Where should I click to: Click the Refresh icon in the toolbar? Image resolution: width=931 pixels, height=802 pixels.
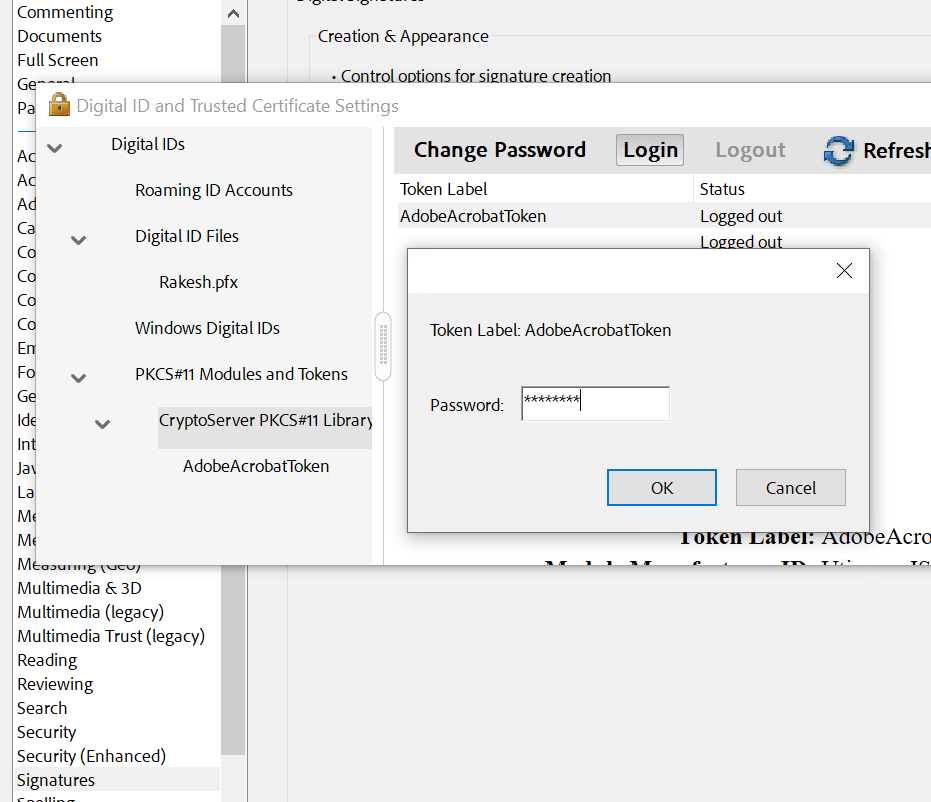838,151
